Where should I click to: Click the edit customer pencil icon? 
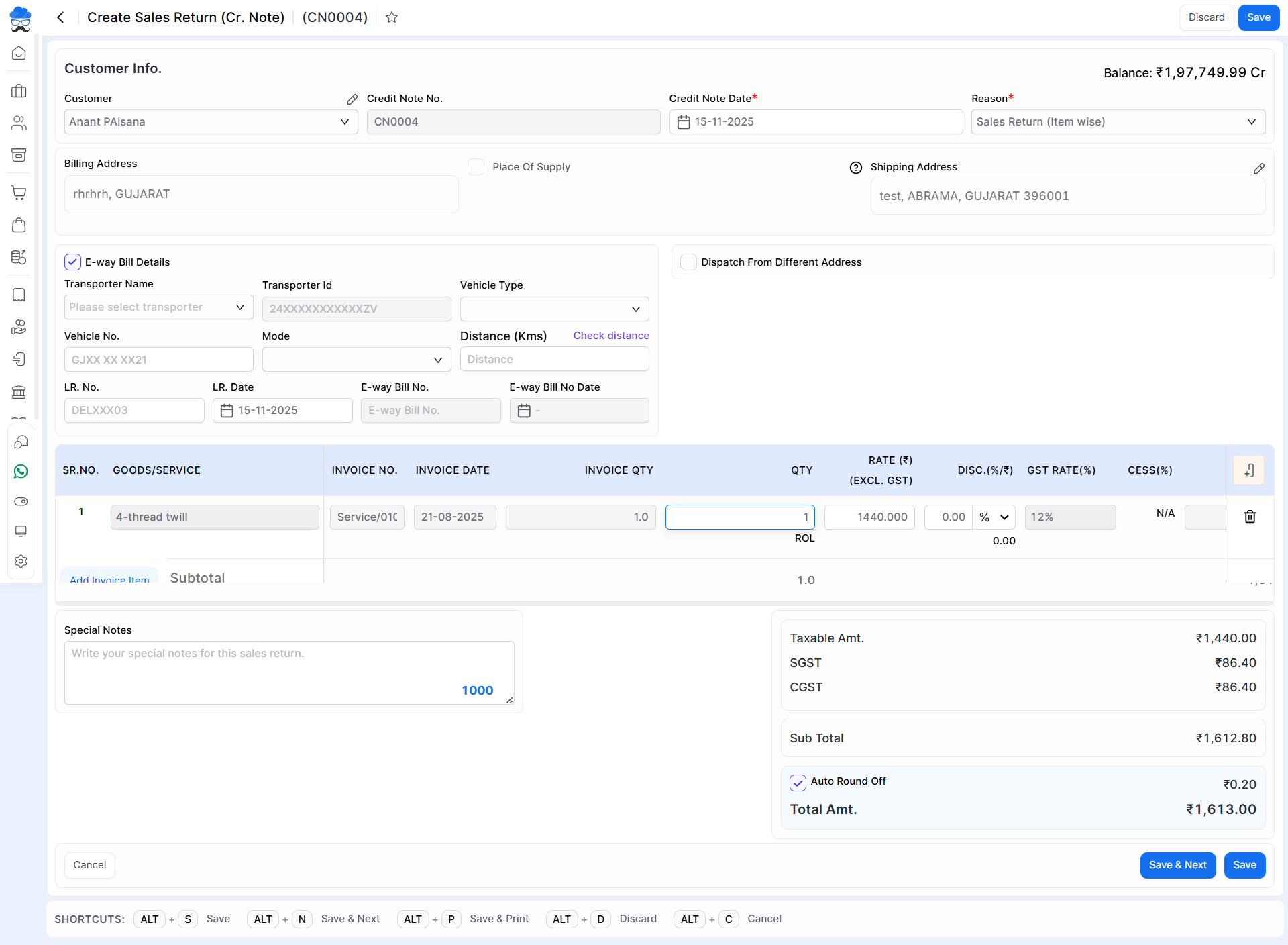352,99
